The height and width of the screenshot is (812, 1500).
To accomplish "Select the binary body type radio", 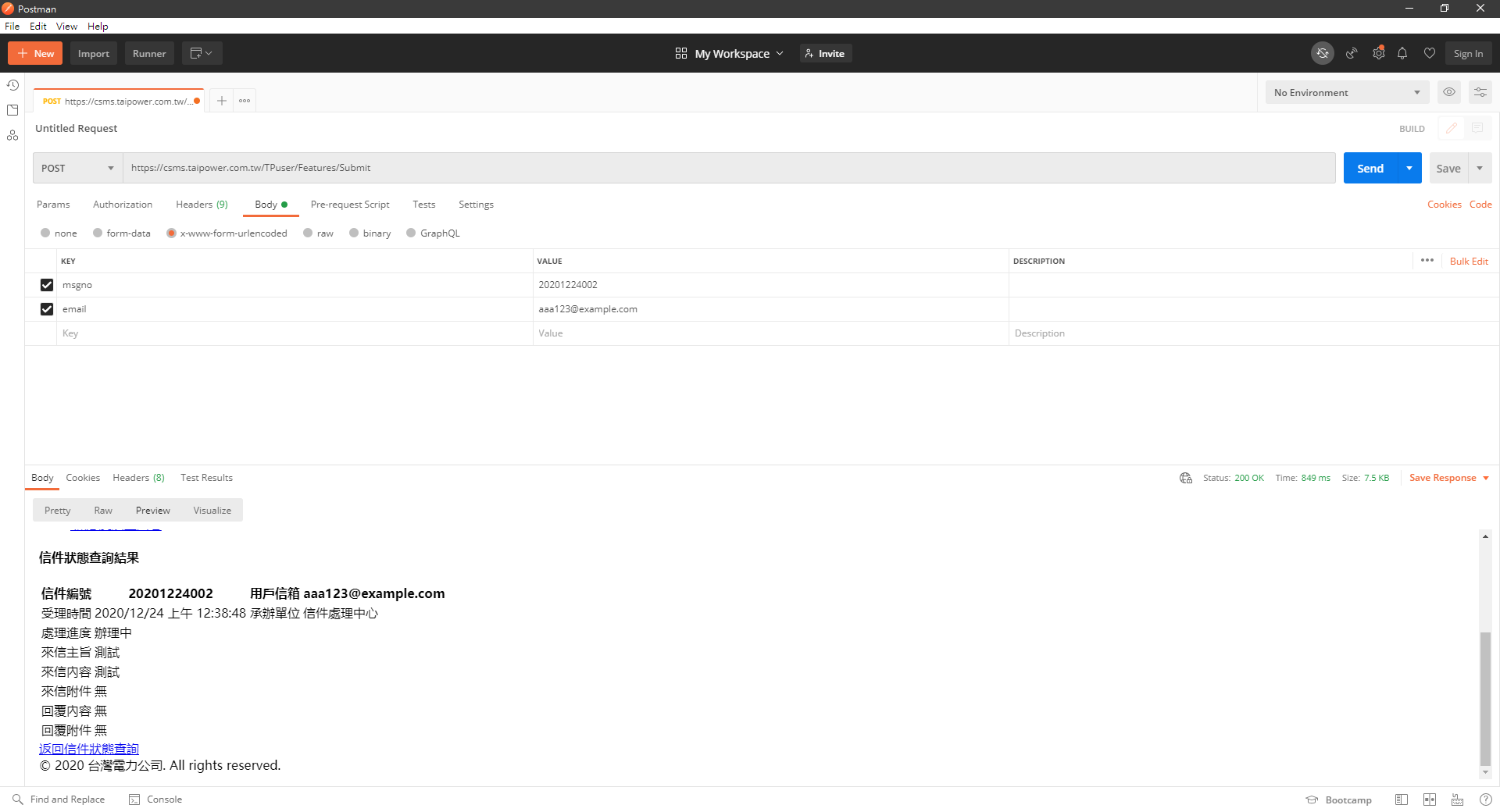I will [x=354, y=233].
